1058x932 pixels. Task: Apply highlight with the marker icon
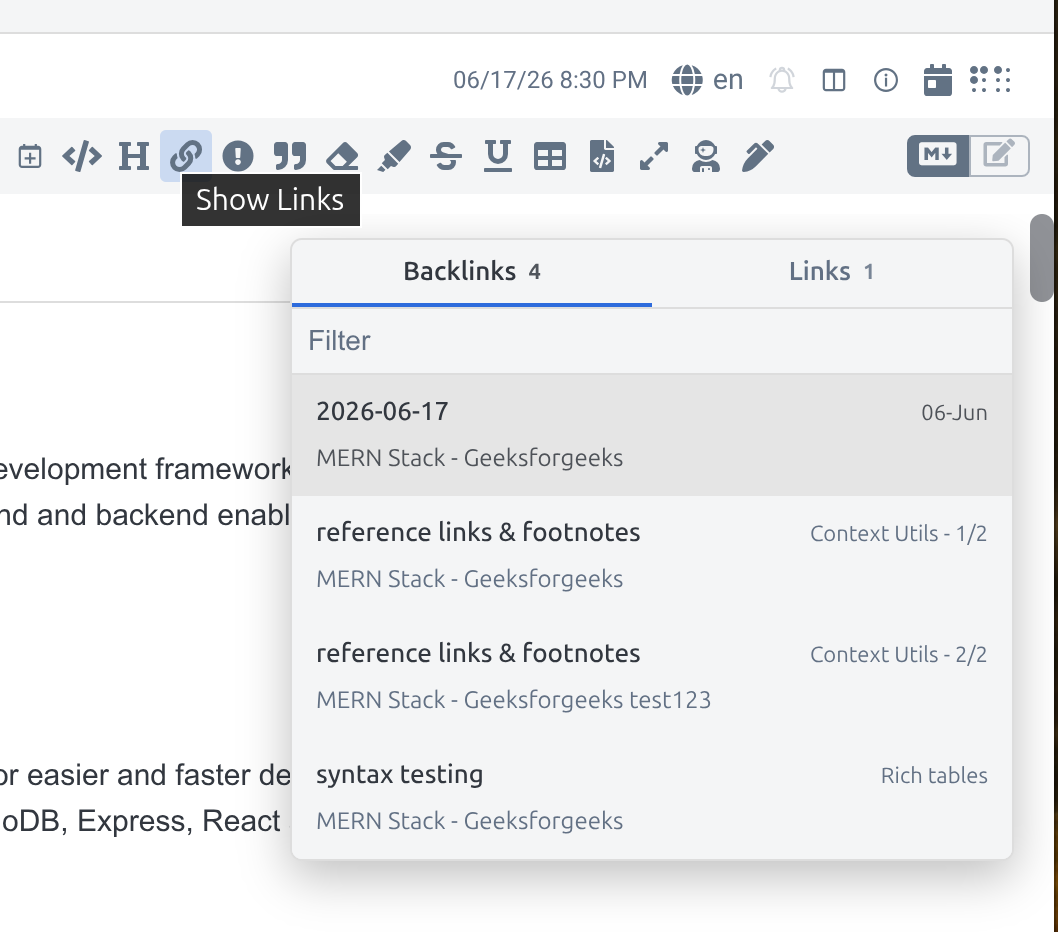[x=394, y=157]
